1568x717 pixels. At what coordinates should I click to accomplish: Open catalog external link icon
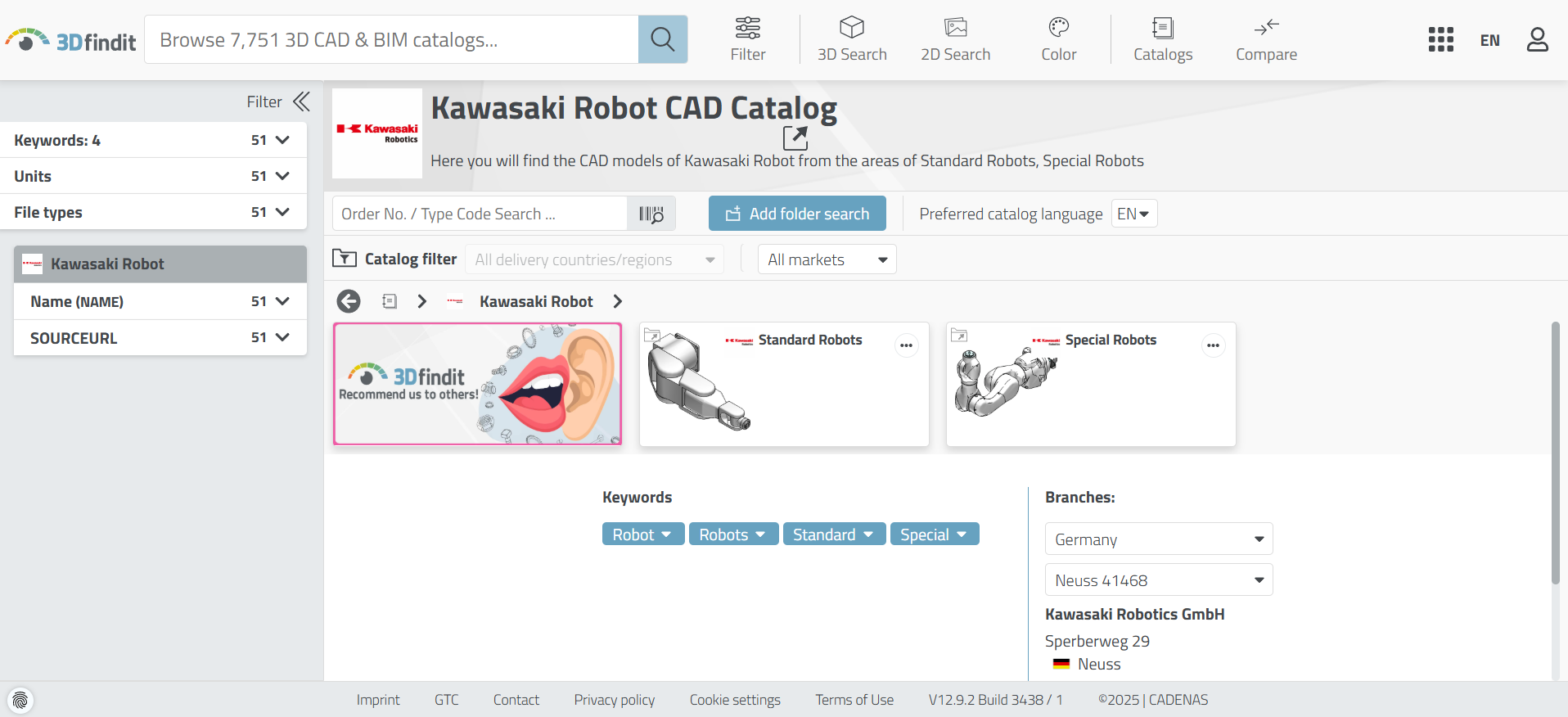pyautogui.click(x=795, y=138)
